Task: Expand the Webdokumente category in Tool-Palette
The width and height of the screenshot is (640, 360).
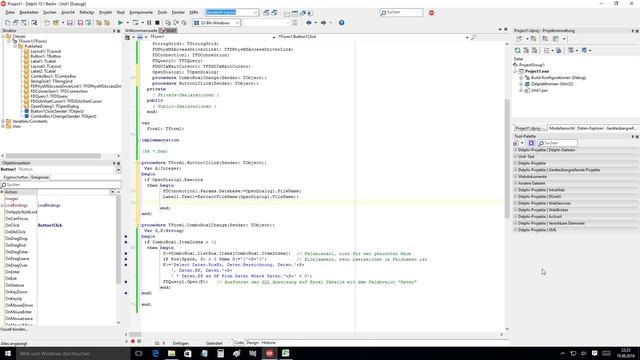Action: click(516, 176)
